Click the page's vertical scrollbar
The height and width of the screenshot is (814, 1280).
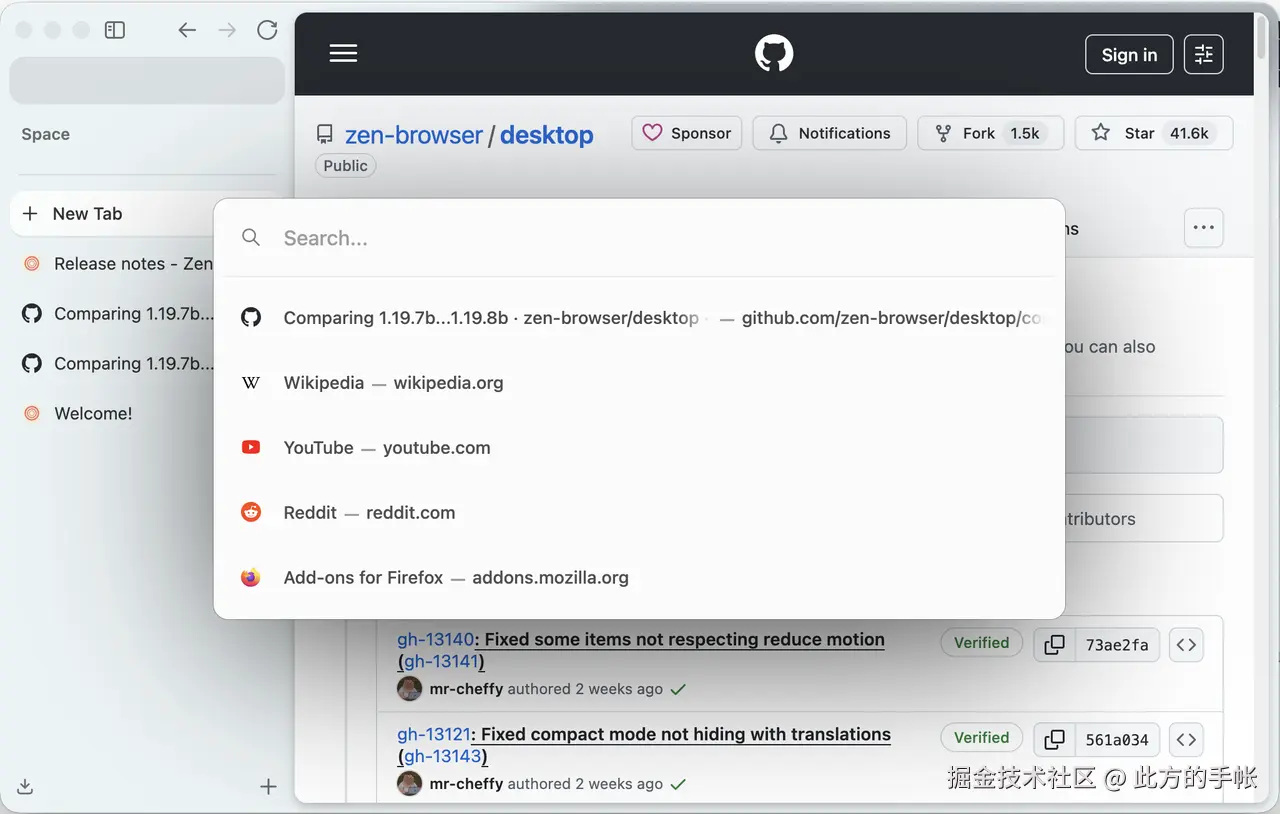[x=1261, y=40]
